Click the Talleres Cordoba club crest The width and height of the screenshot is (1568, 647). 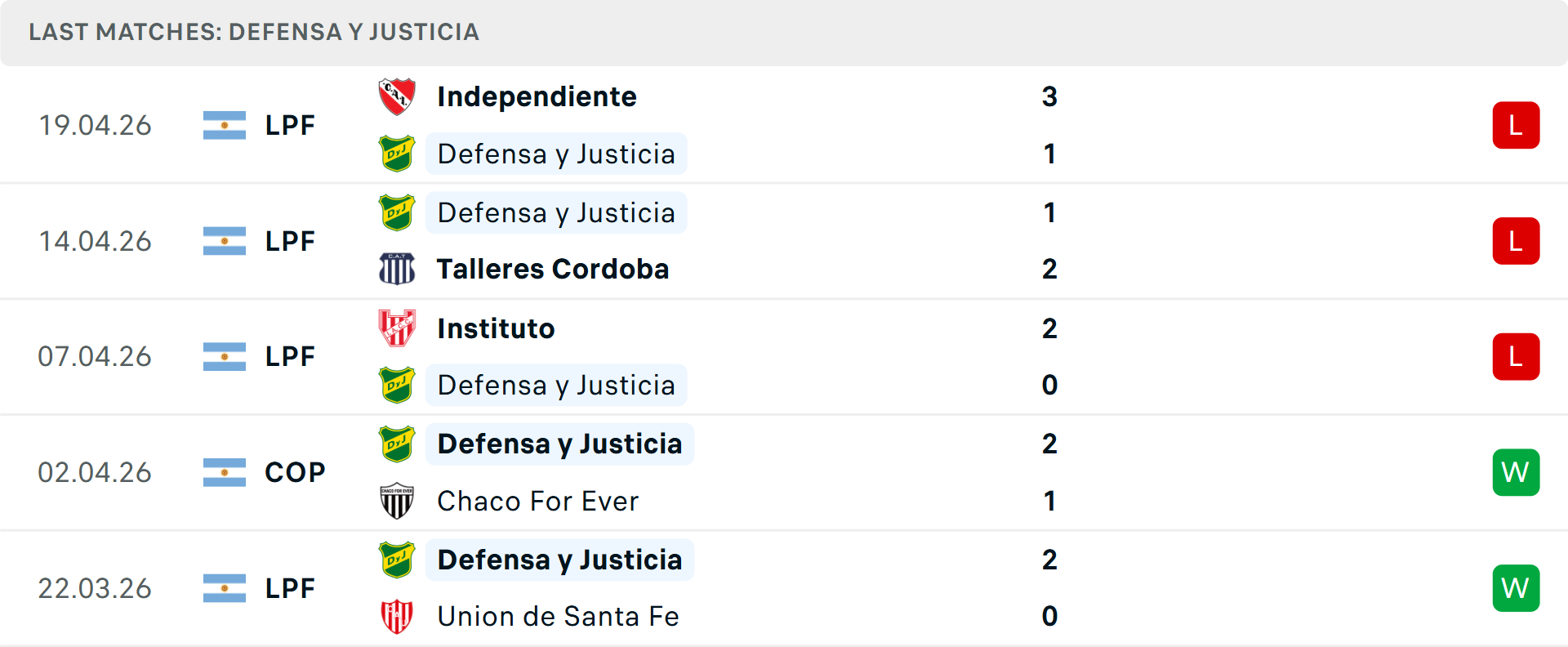point(397,269)
